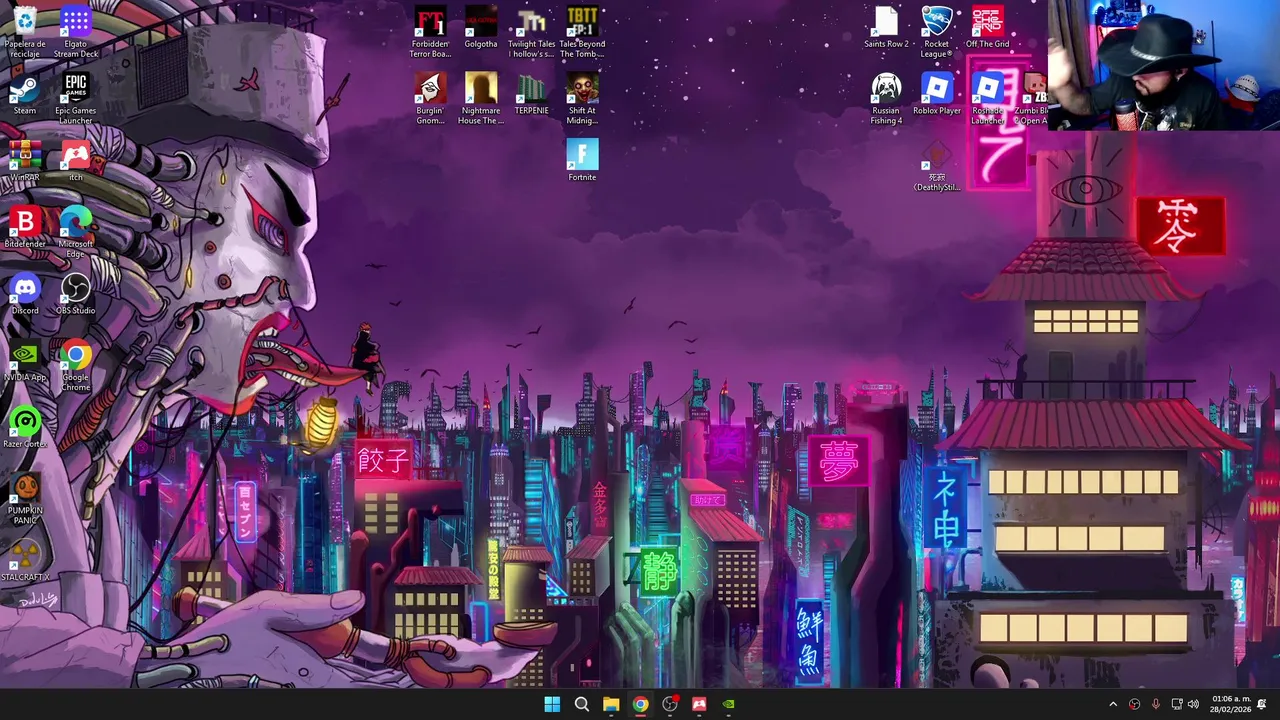Launch Microsoft Edge from desktop
The image size is (1280, 720).
(x=76, y=232)
